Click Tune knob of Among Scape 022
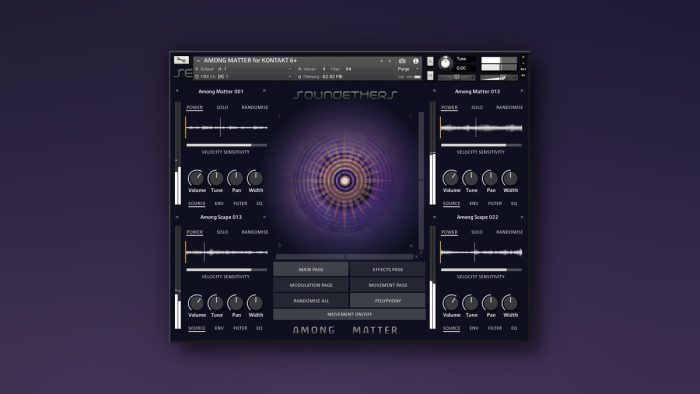Screen dimensions: 700x394 (x=470, y=303)
